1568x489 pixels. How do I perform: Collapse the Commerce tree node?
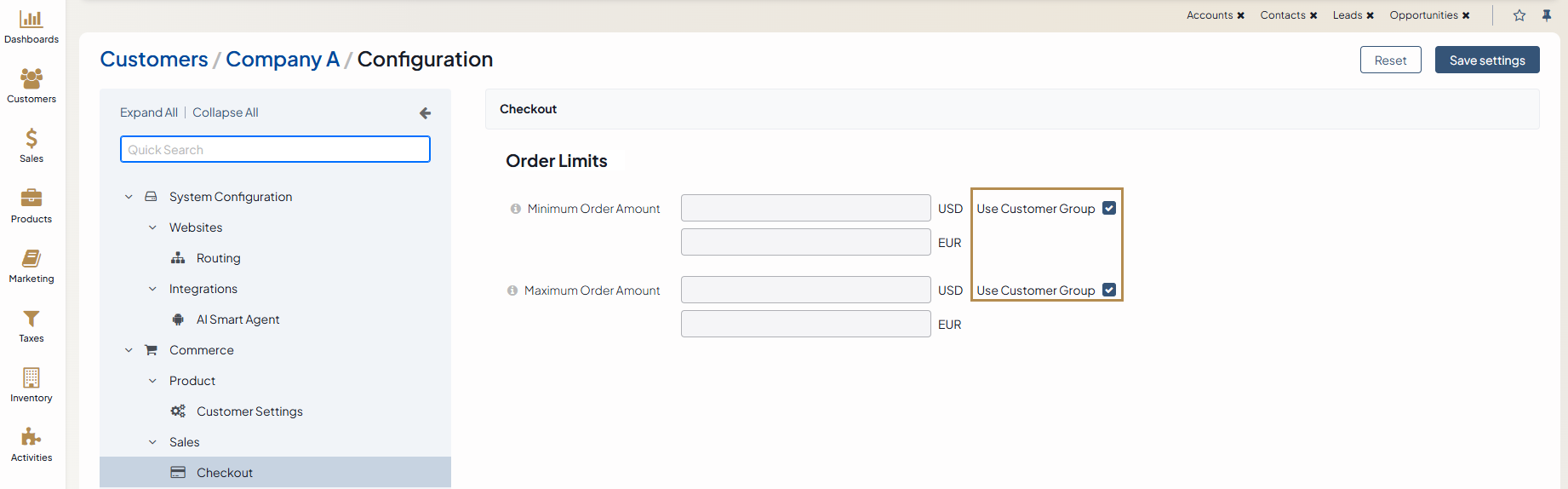129,350
